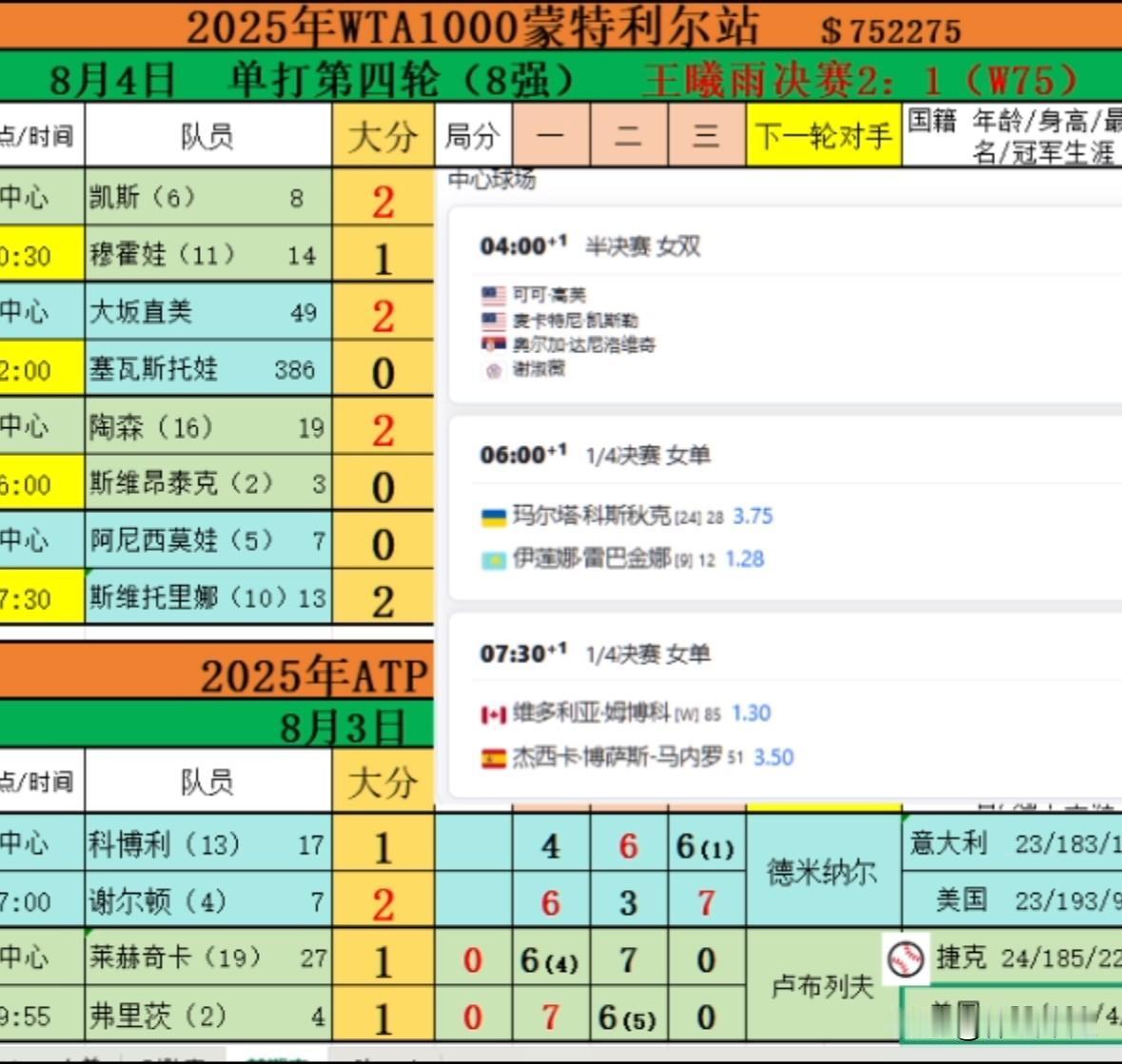Screen dimensions: 1122x1064
Task: Select the orange 2025年ATP title cell
Action: [x=217, y=671]
